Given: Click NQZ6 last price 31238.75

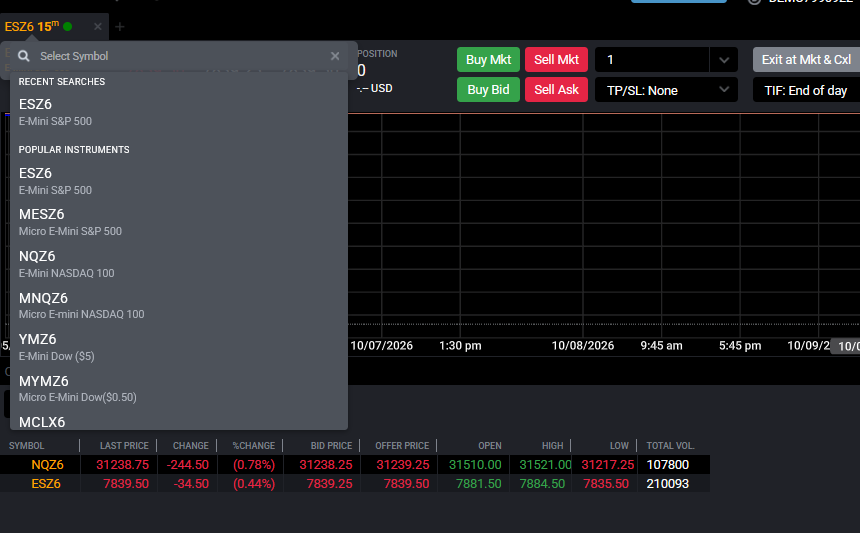Looking at the screenshot, I should 122,464.
